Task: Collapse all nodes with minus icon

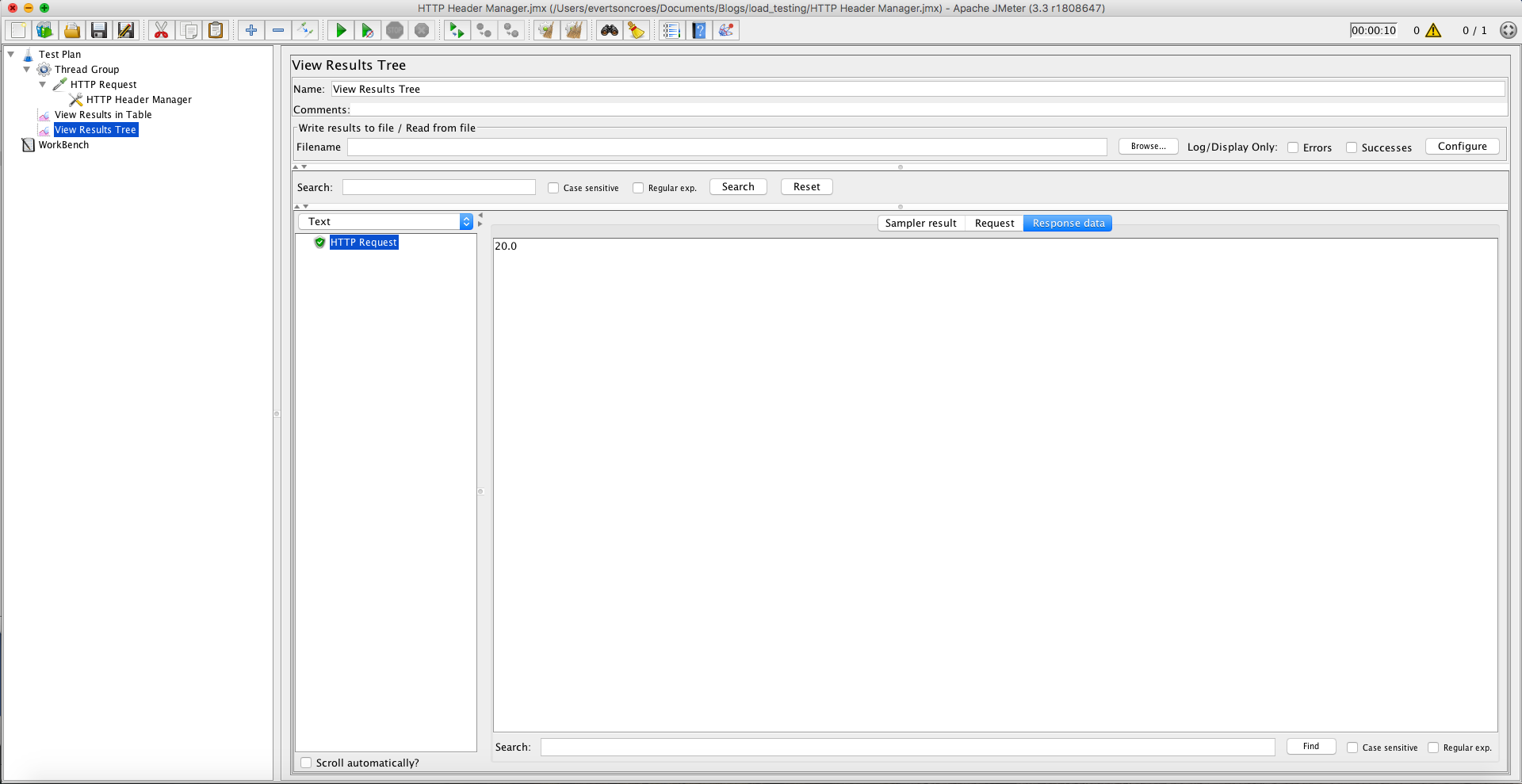Action: click(x=278, y=30)
